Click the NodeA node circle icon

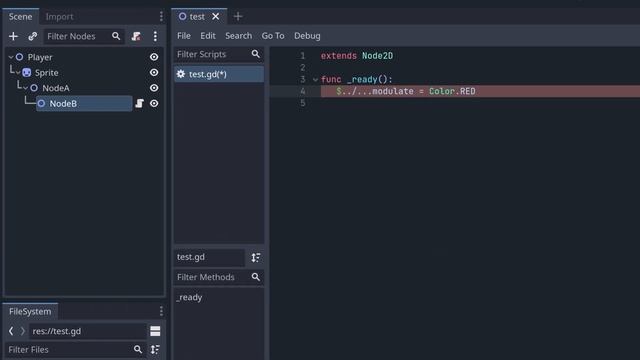point(34,88)
